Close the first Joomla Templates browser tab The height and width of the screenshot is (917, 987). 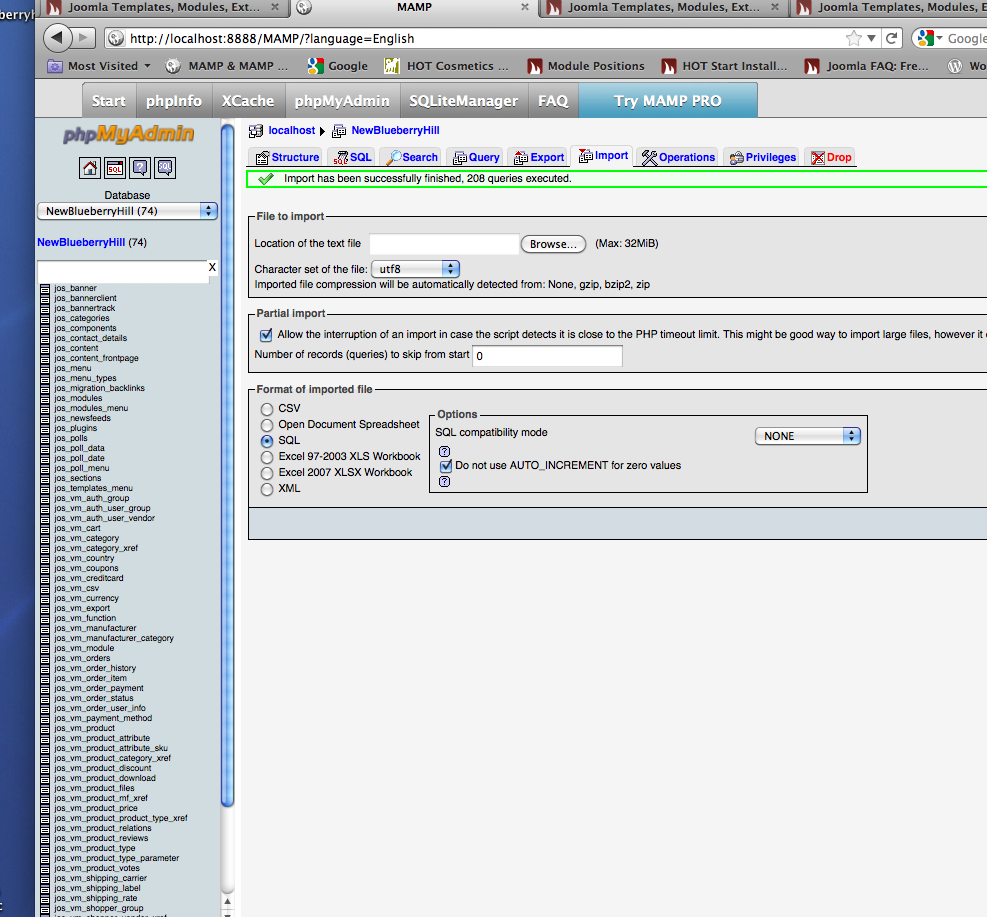(x=275, y=7)
